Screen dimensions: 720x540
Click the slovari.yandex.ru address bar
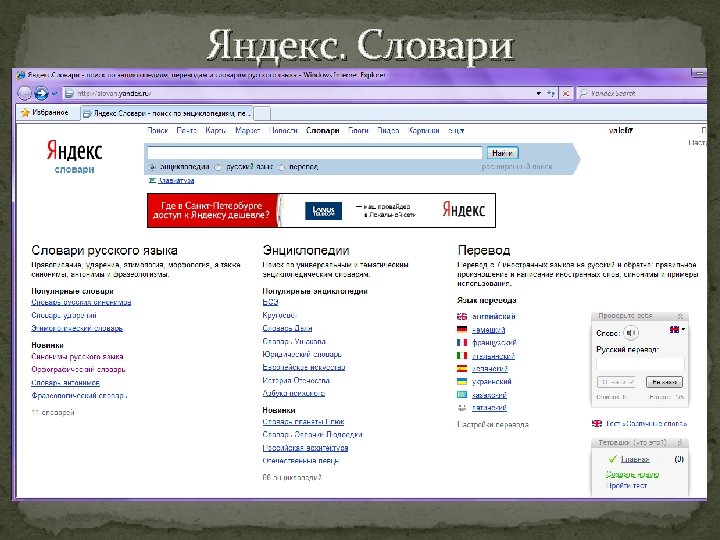point(298,93)
